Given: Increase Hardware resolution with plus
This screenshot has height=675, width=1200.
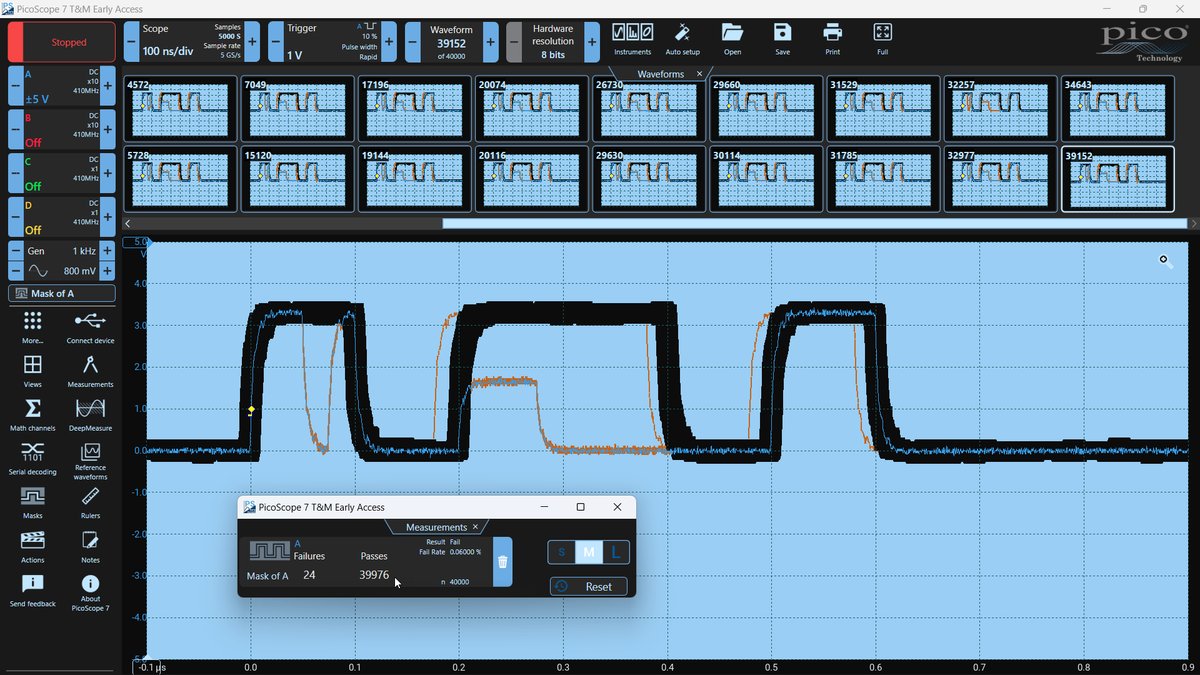Looking at the screenshot, I should (592, 42).
